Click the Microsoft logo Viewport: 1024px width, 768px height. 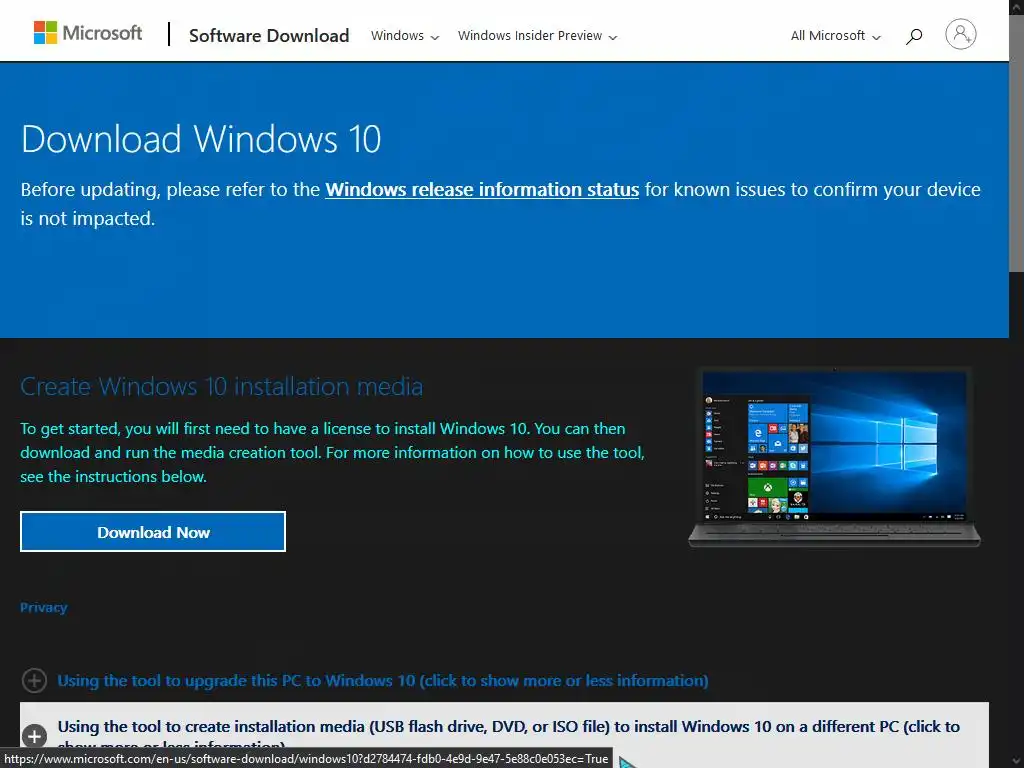(88, 33)
